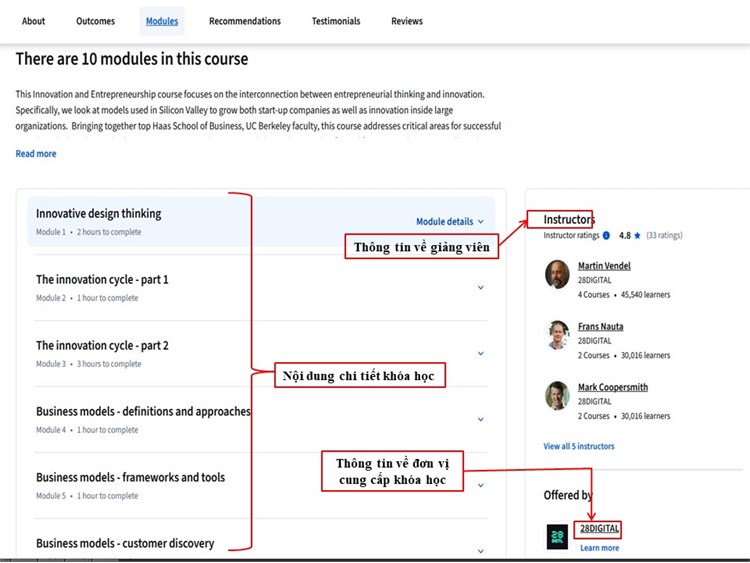
Task: Collapse Module details for Innovative design thinking
Action: 450,222
